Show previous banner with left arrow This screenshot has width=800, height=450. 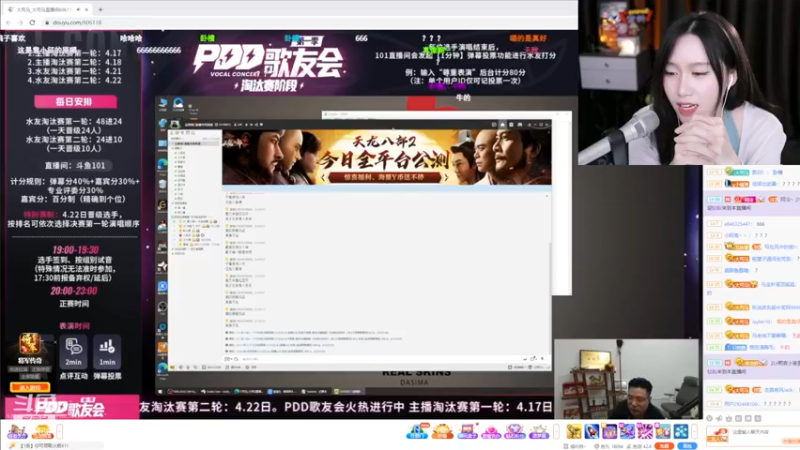click(x=323, y=178)
